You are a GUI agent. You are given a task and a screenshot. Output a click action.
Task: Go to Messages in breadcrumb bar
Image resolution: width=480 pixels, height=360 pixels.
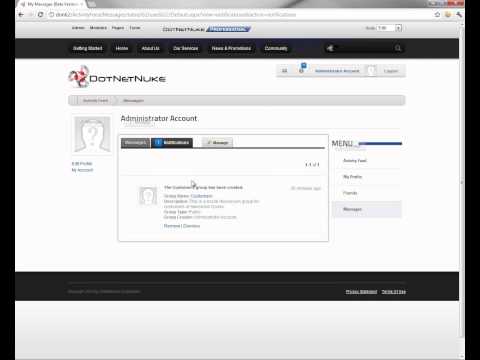[x=133, y=100]
